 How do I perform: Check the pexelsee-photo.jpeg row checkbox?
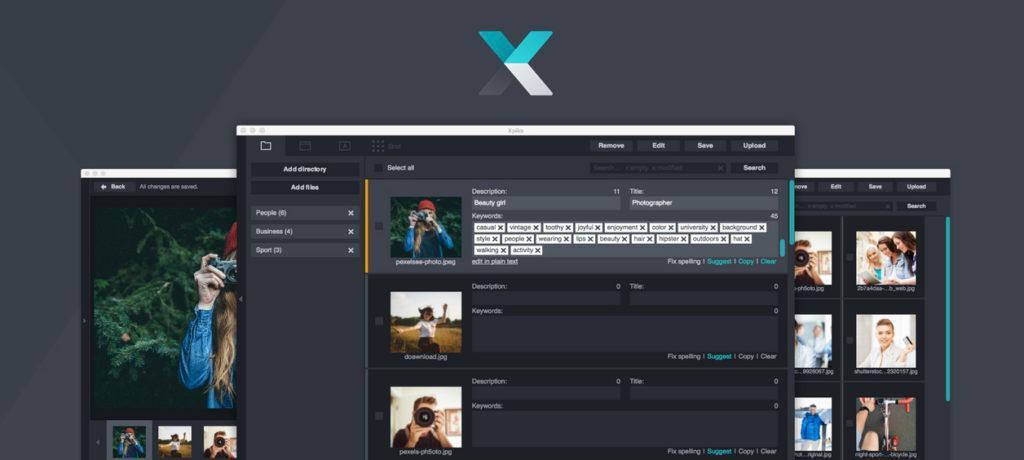point(379,225)
